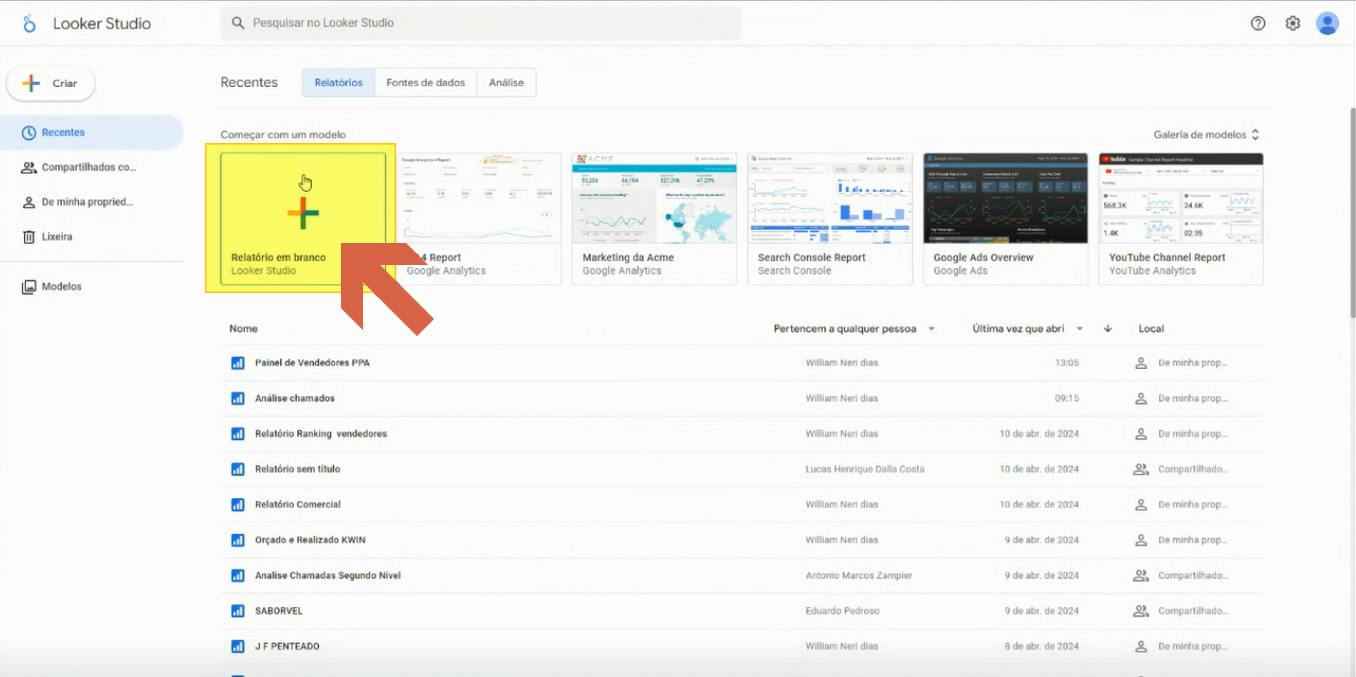Screen dimensions: 1356x677
Task: Click report icon beside Análise chamados
Action: [238, 398]
